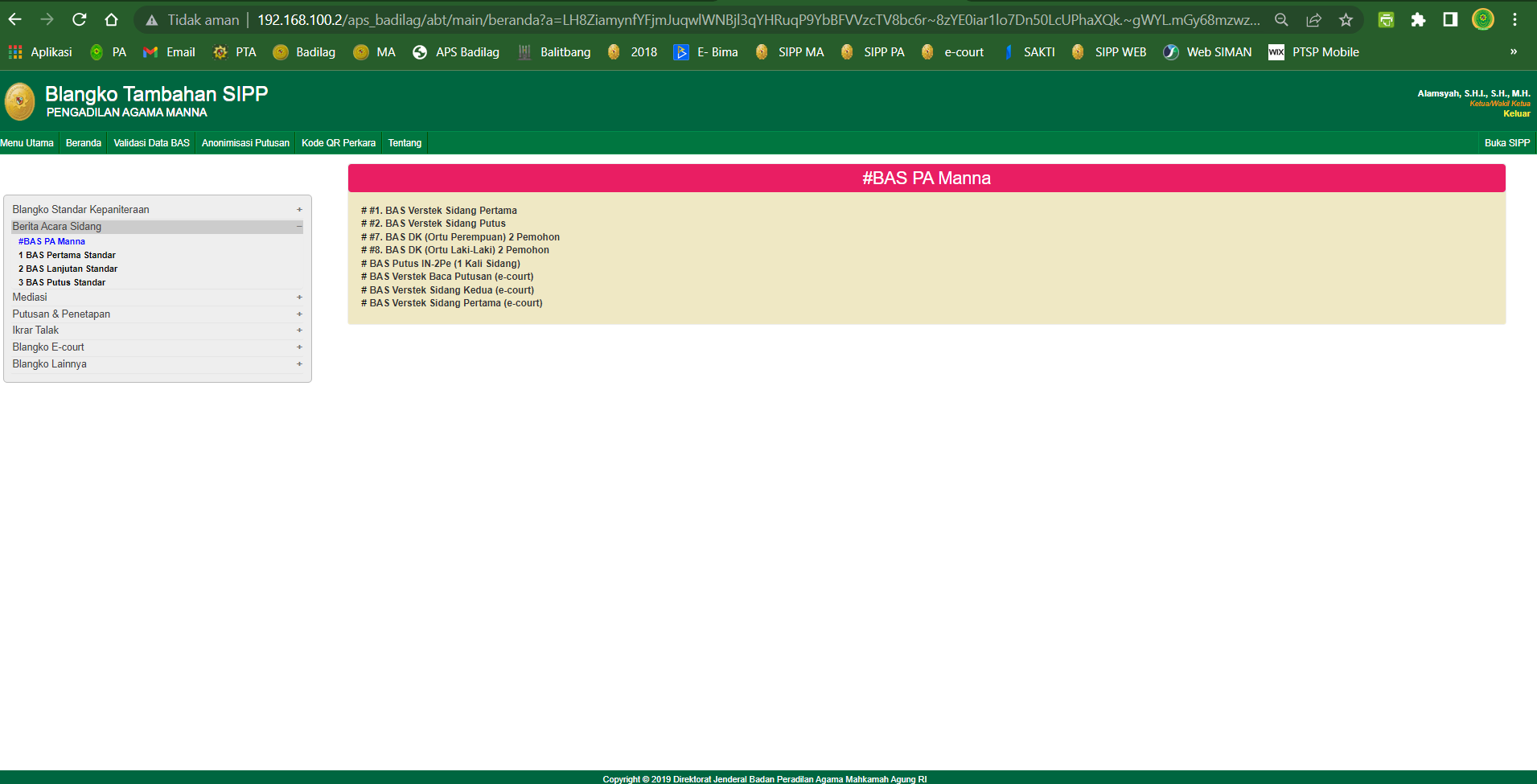
Task: Click the Keluar logout link
Action: pos(1516,113)
